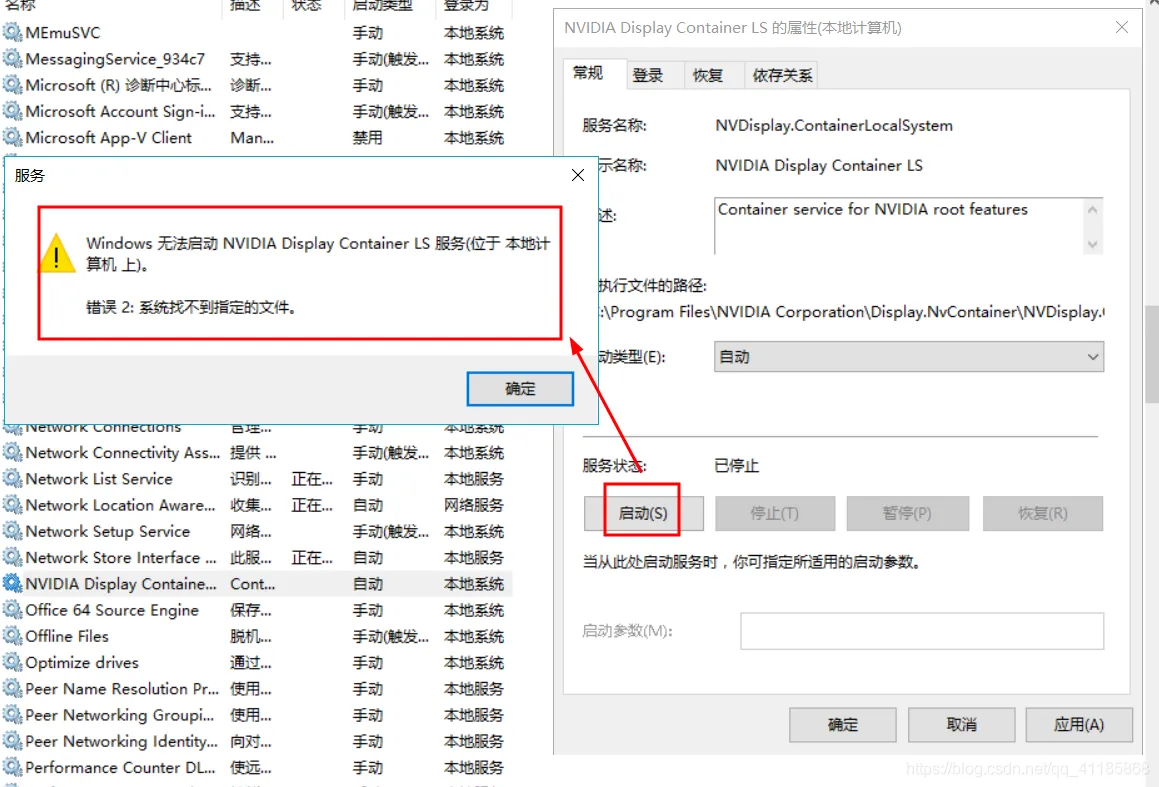Sort by 登录为 column header

pyautogui.click(x=475, y=6)
